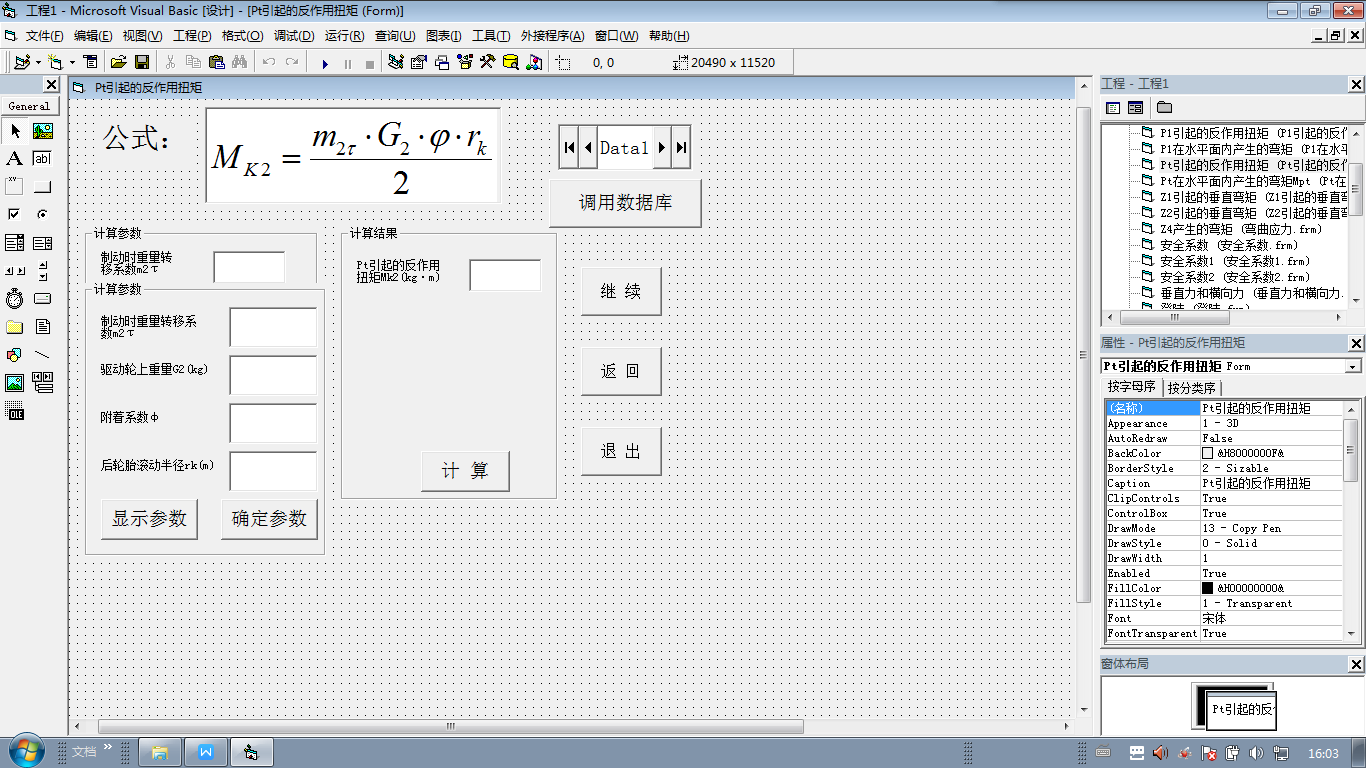Click the Open Project toolbar icon

point(118,62)
